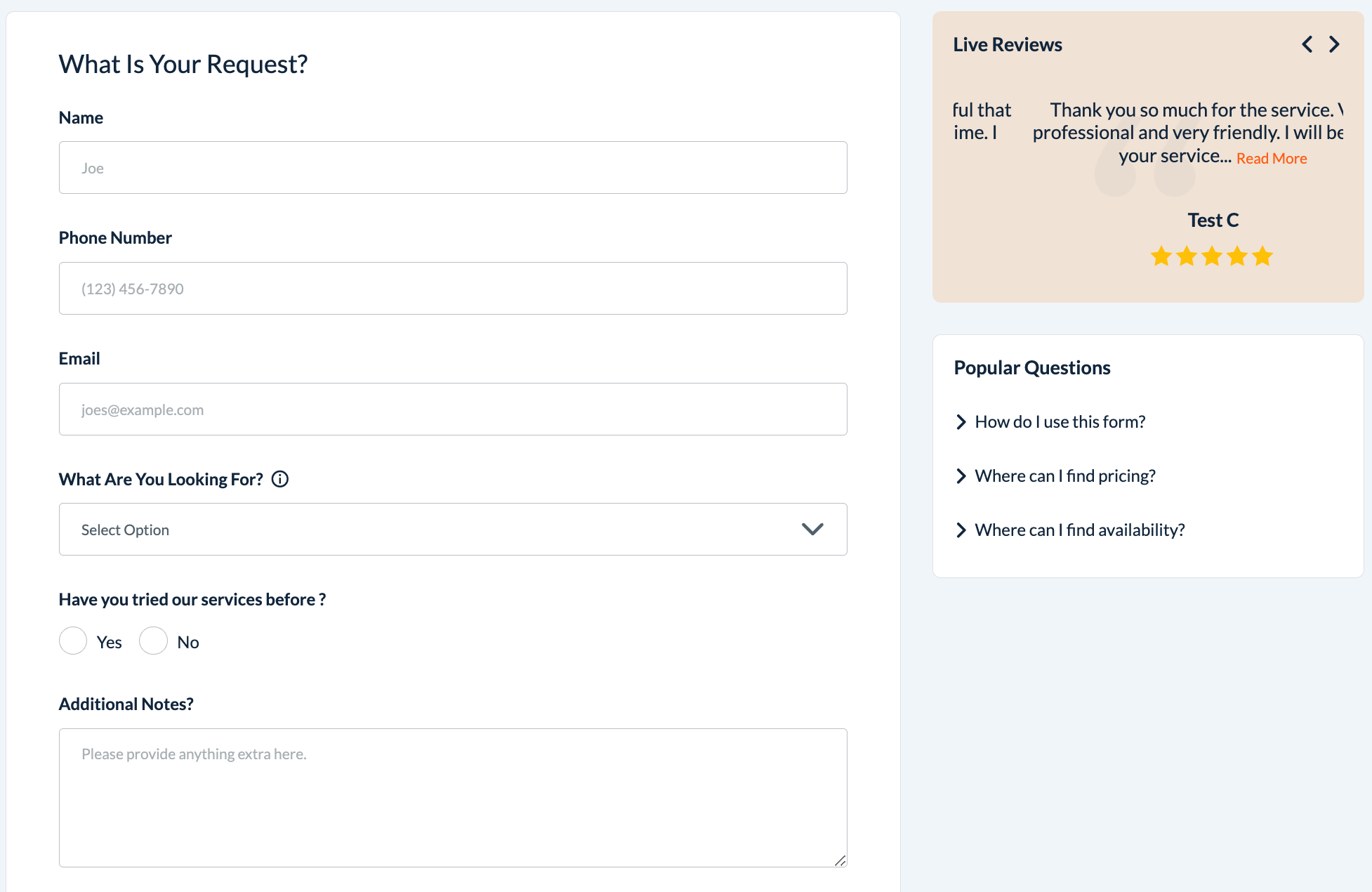Viewport: 1372px width, 892px height.
Task: Click the info icon beside What Are You Looking For
Action: pos(280,480)
